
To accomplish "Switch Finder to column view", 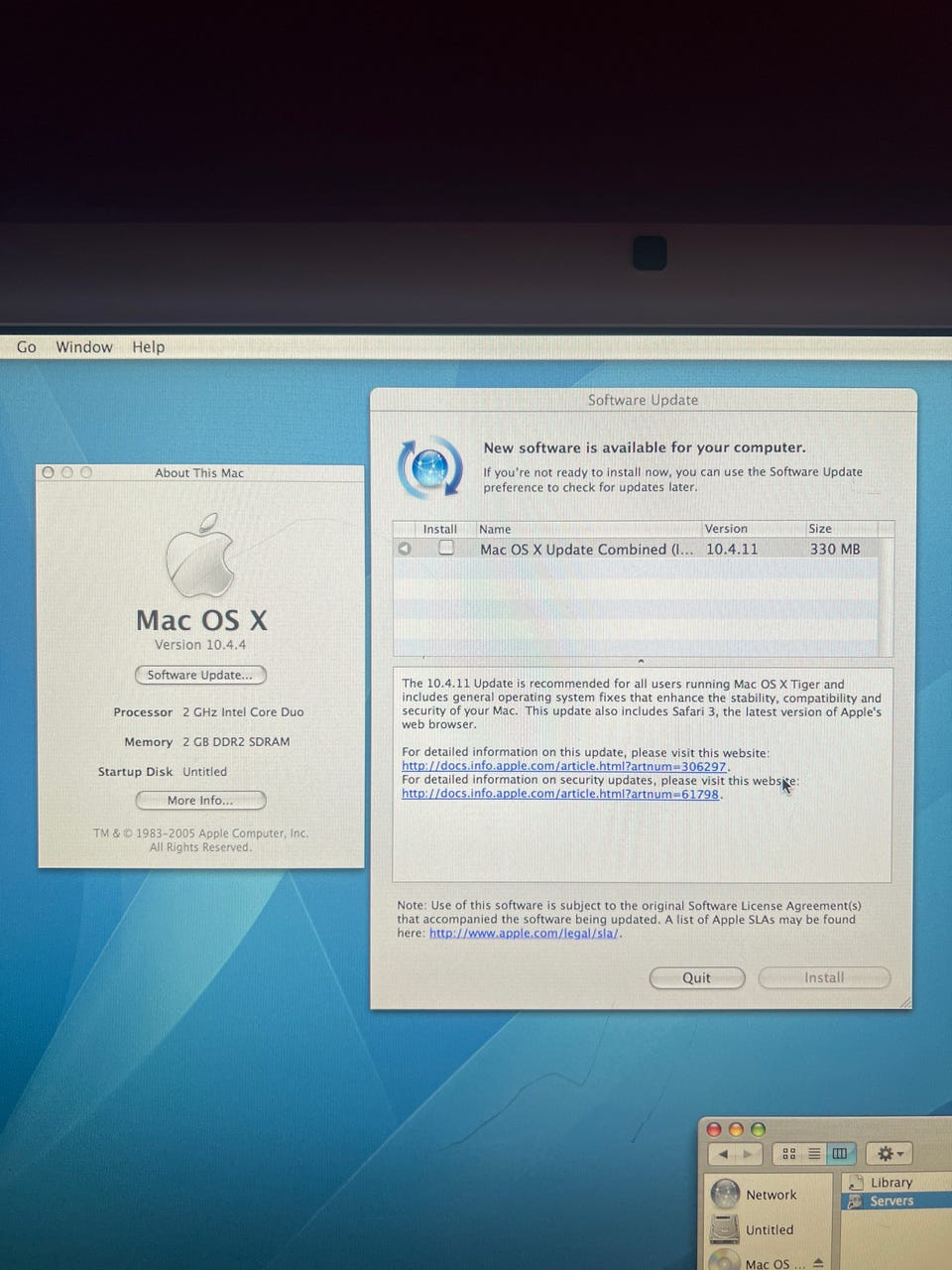I will [840, 1154].
